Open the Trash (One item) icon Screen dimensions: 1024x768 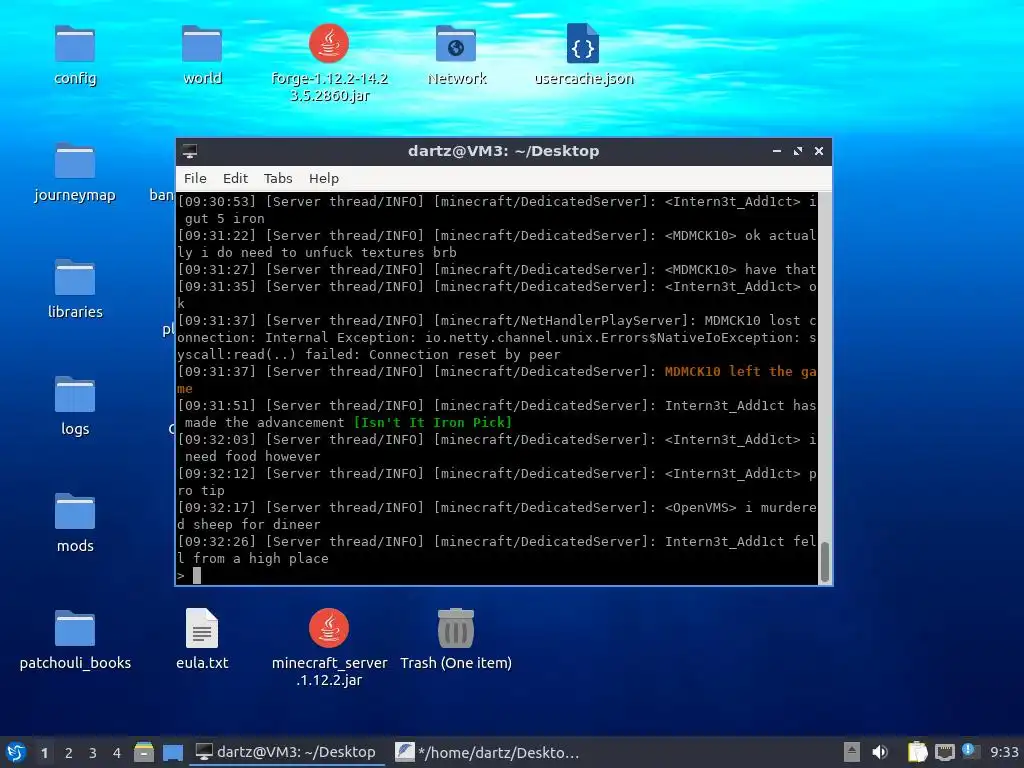click(456, 629)
